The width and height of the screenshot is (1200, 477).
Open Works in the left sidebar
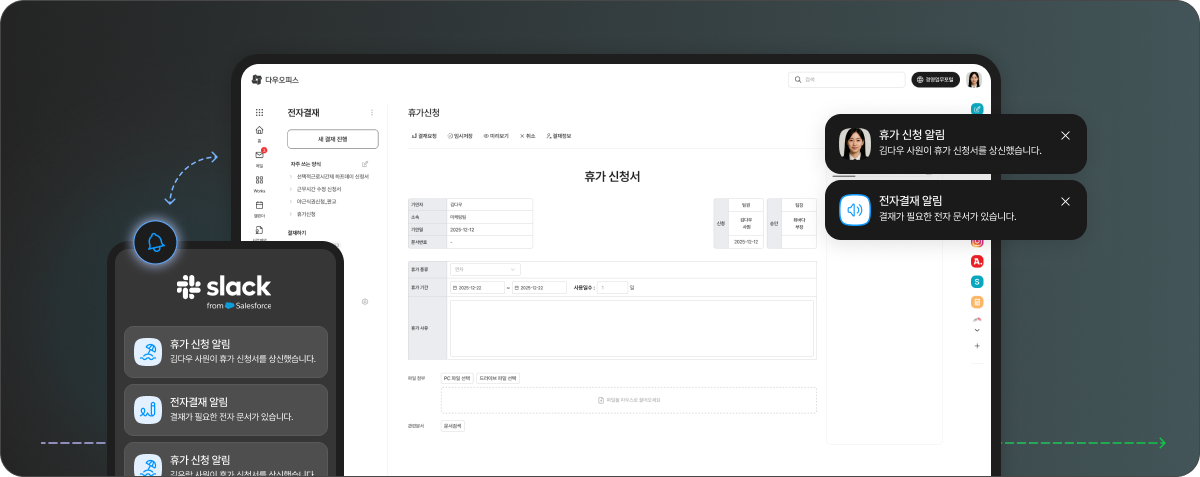point(260,183)
